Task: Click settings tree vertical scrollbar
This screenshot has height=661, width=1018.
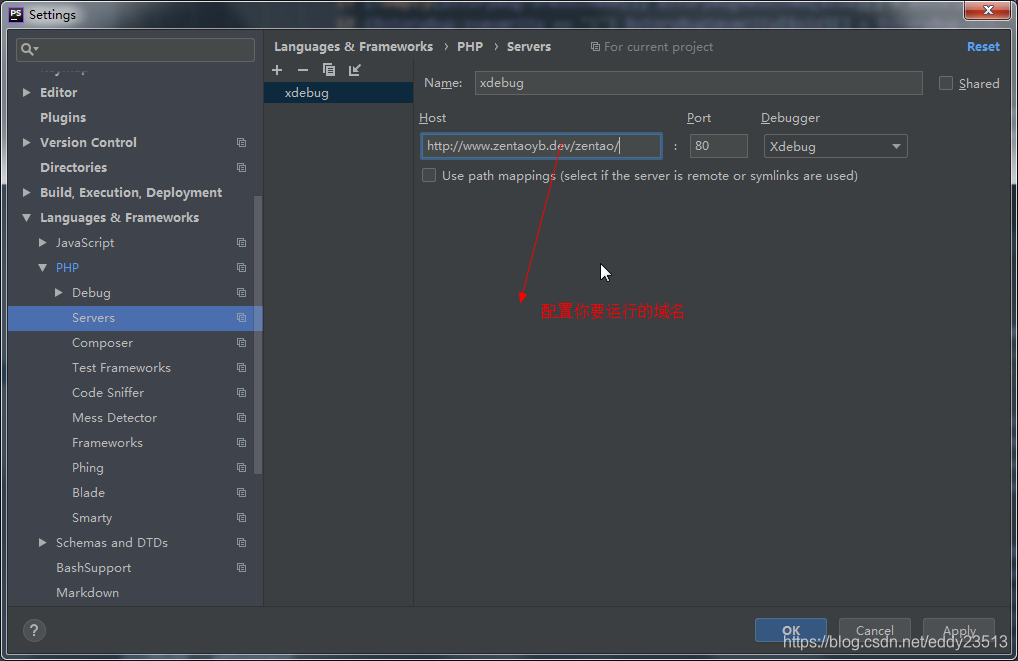Action: [258, 334]
